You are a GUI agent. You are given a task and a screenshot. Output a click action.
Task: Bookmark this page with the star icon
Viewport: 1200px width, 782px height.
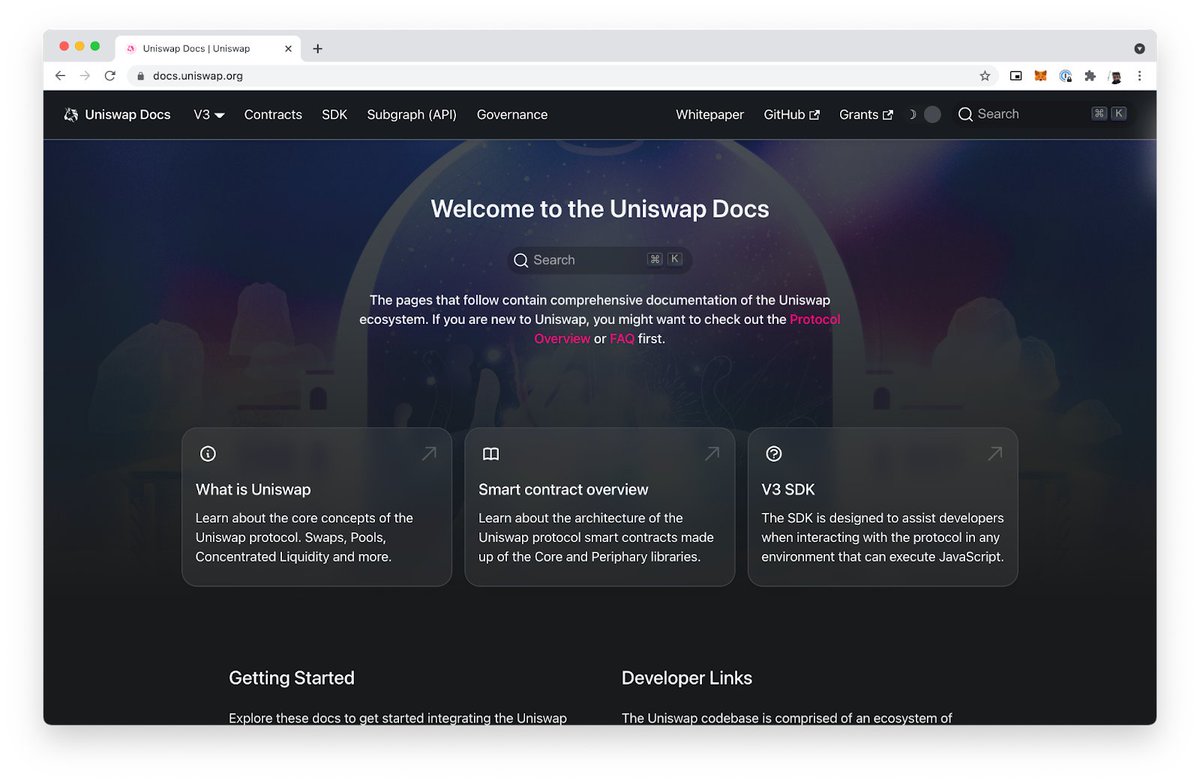coord(985,76)
